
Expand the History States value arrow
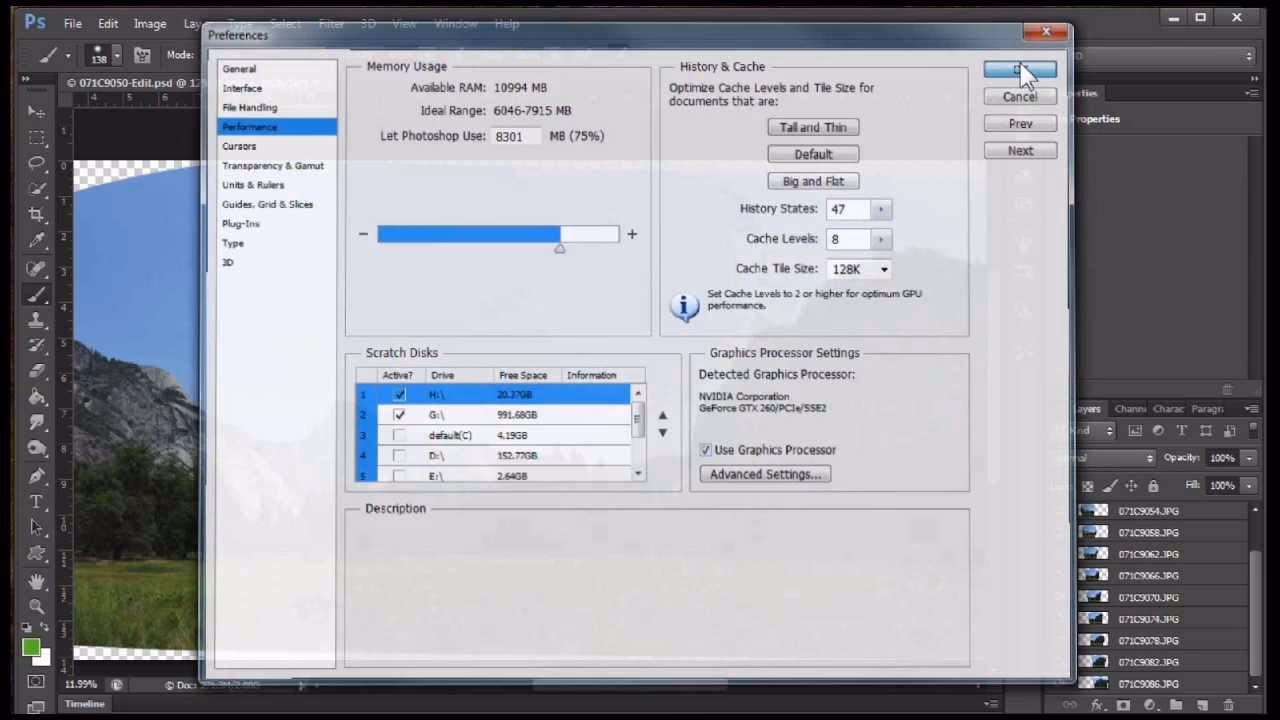click(x=881, y=209)
